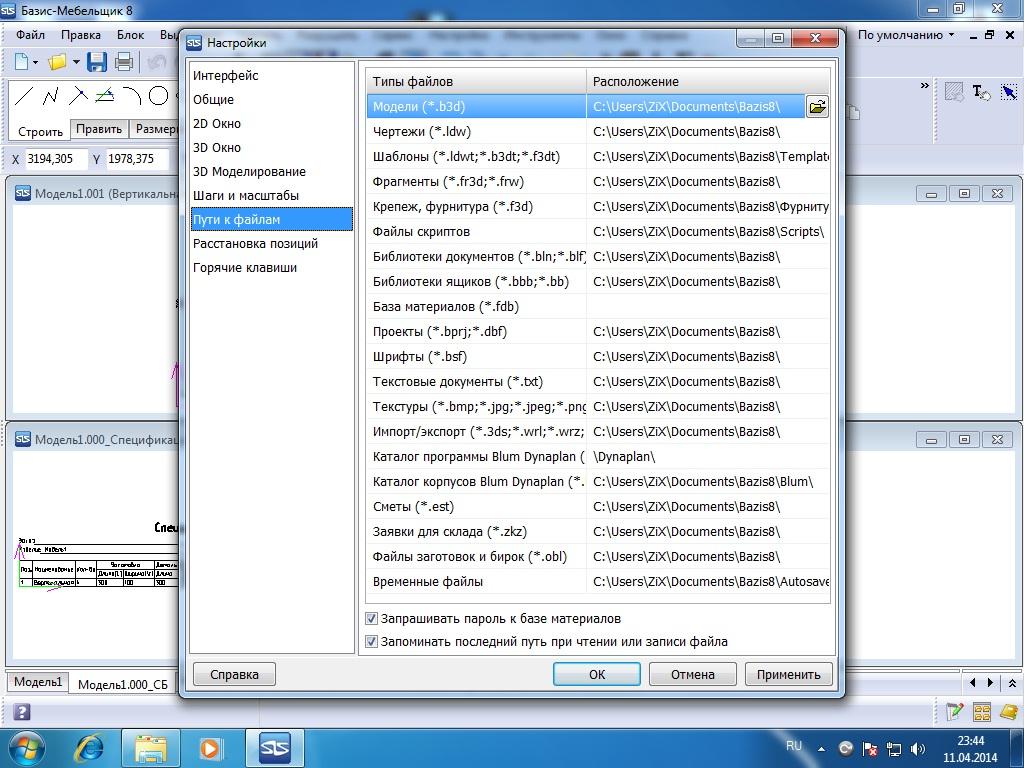Go to previous document tab with left arrow
This screenshot has height=768, width=1024.
pos(972,682)
